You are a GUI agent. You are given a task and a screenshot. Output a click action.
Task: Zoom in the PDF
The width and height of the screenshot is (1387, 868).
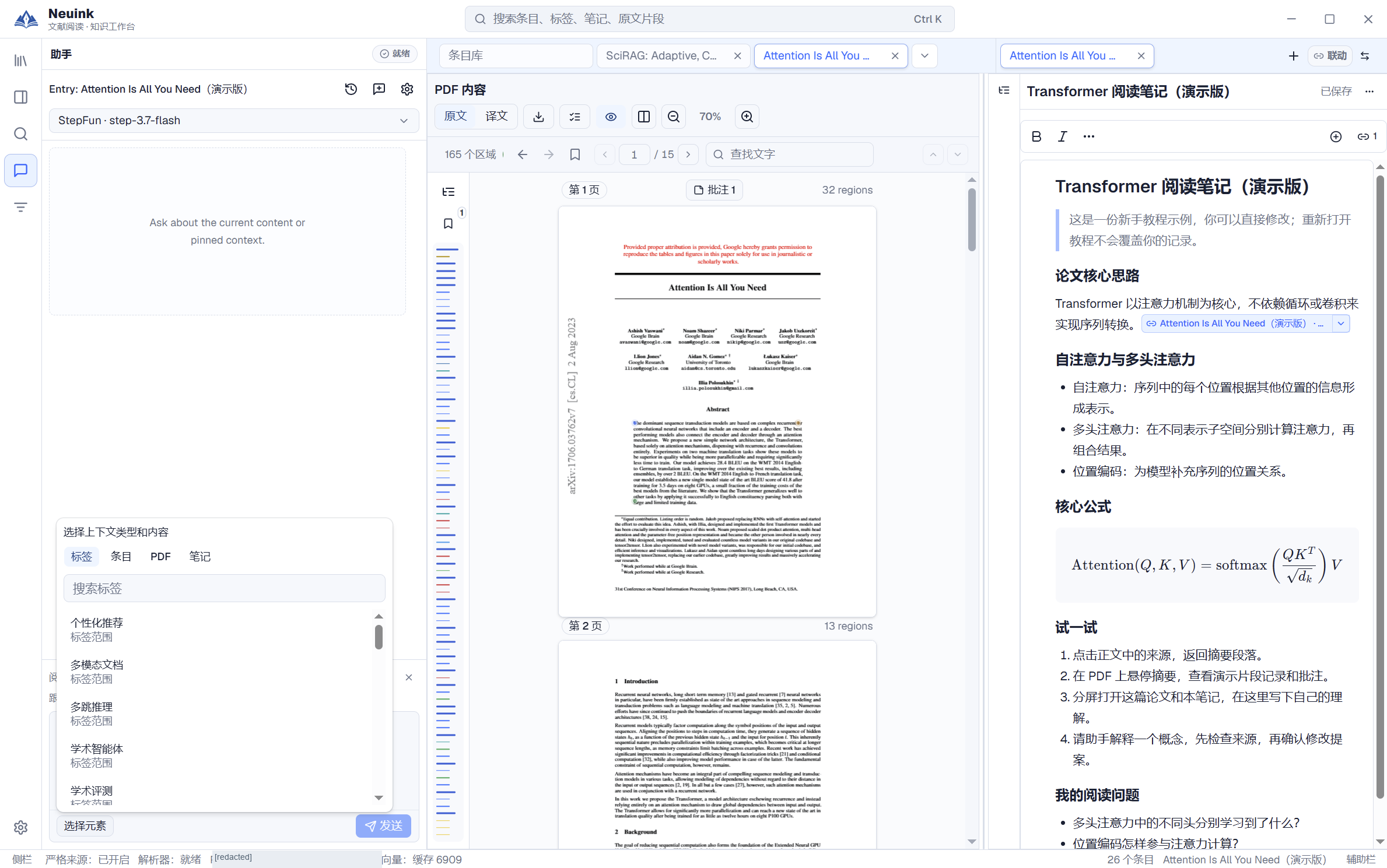tap(747, 117)
